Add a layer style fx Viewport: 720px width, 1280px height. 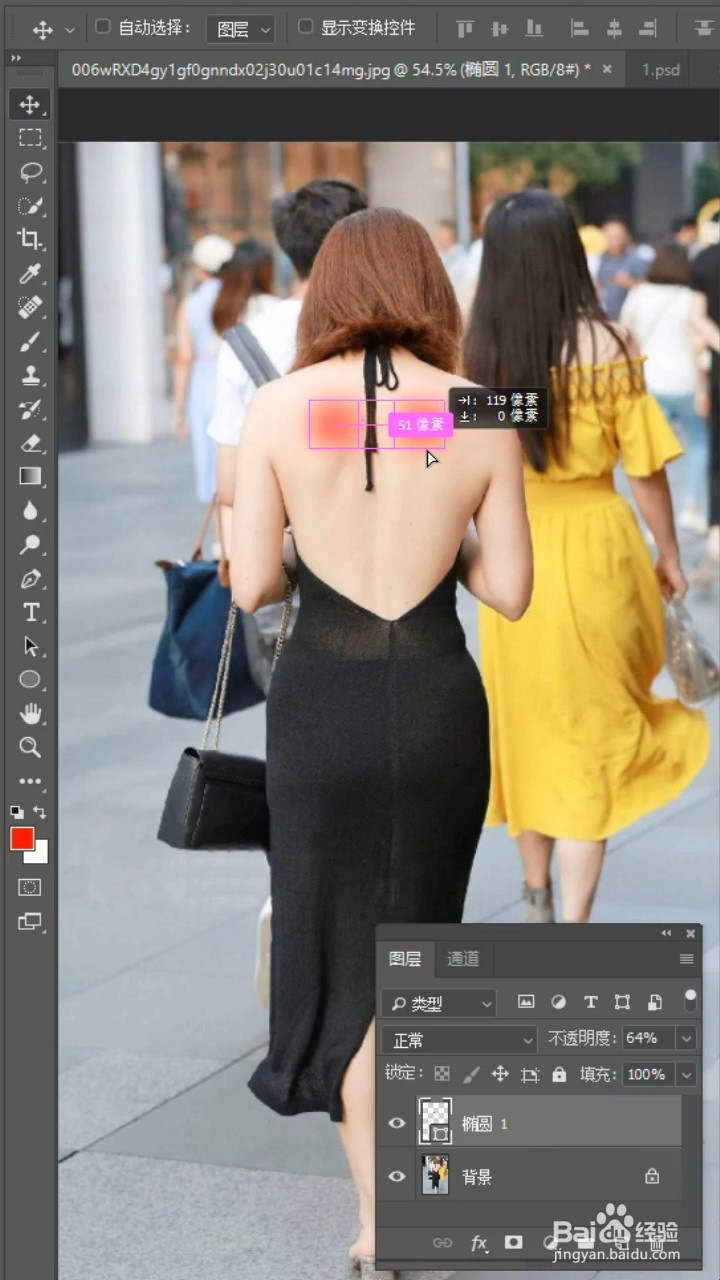pos(479,1242)
